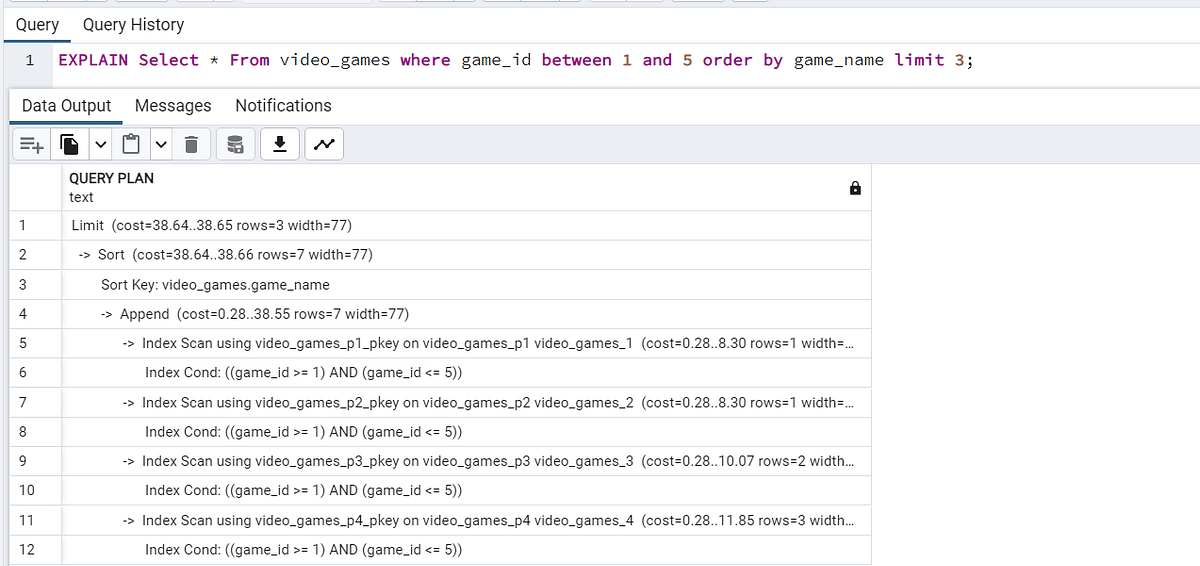The height and width of the screenshot is (566, 1200).
Task: Open the Graph Visualiser icon
Action: click(x=323, y=146)
